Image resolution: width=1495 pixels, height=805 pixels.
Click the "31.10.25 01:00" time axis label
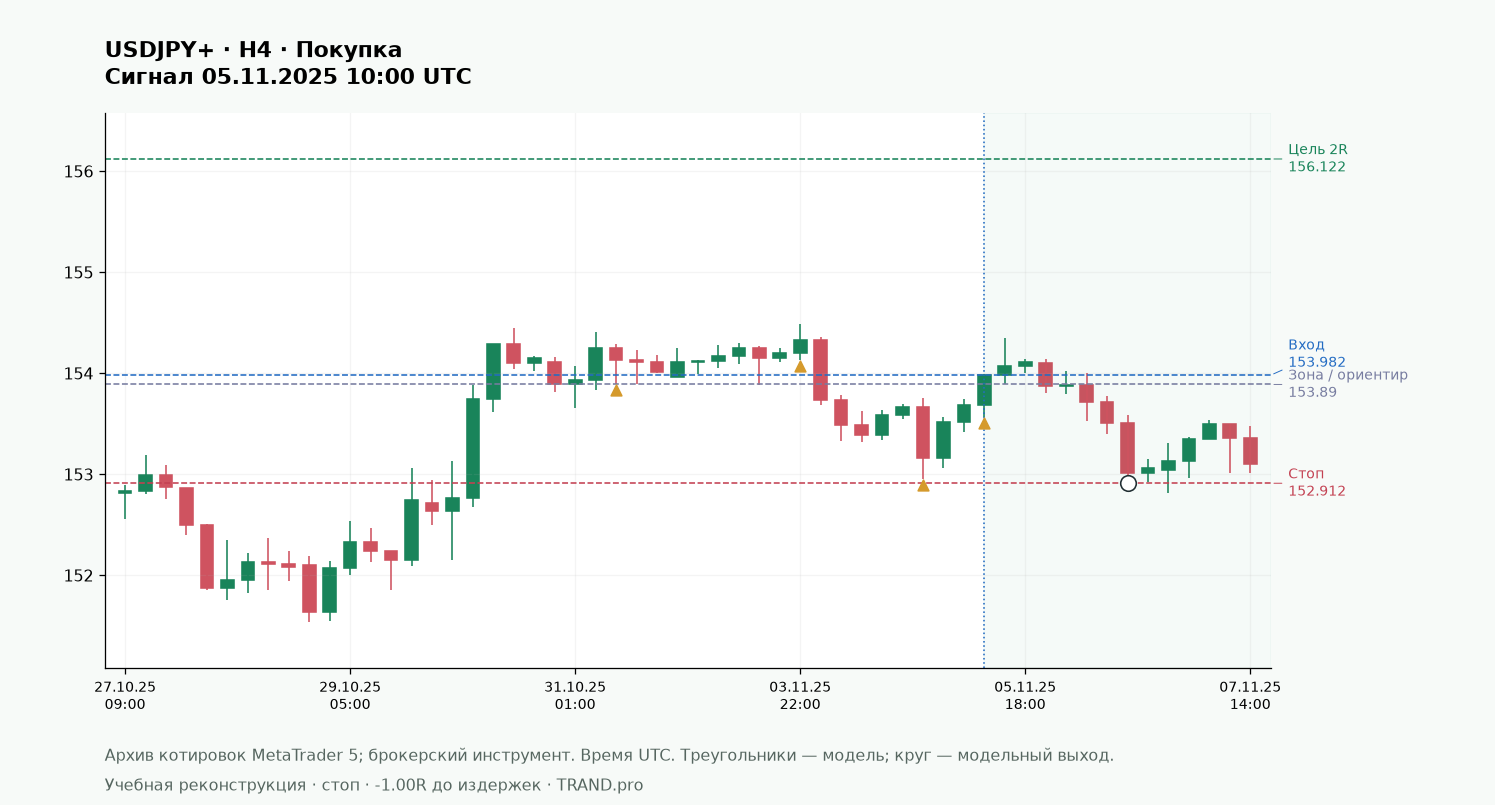click(x=575, y=696)
